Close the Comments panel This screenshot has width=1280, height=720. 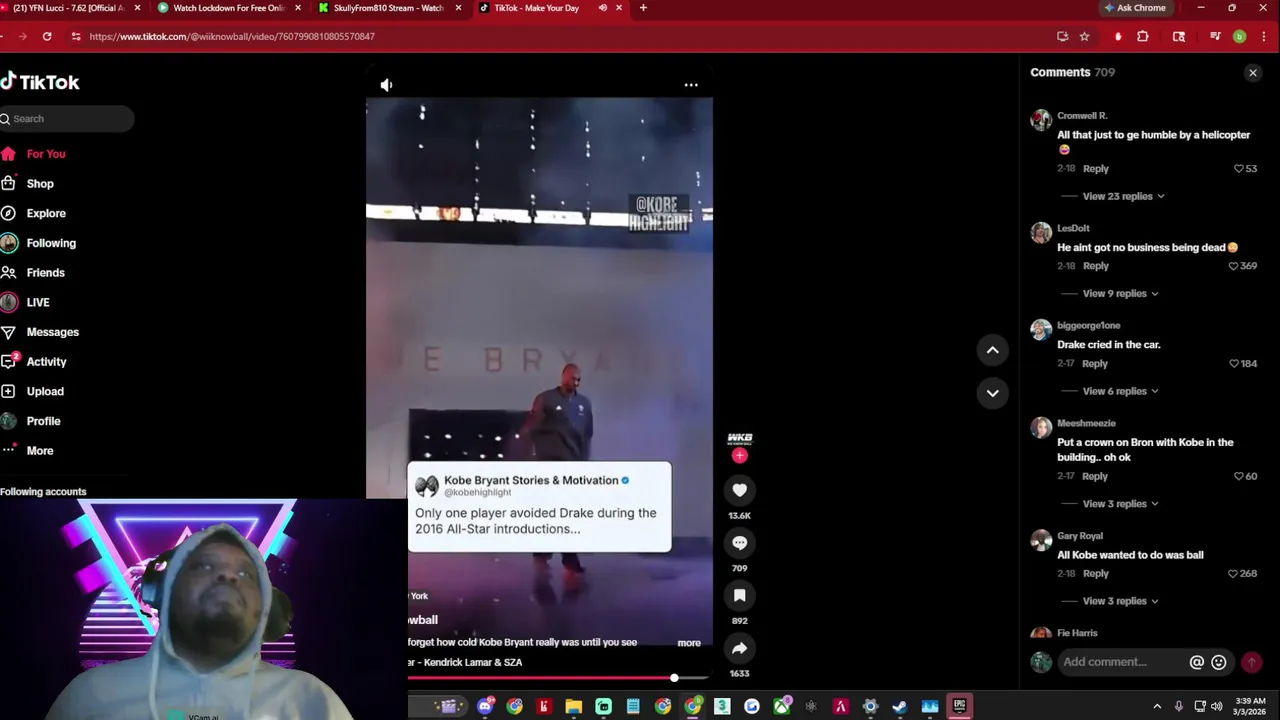(1252, 73)
